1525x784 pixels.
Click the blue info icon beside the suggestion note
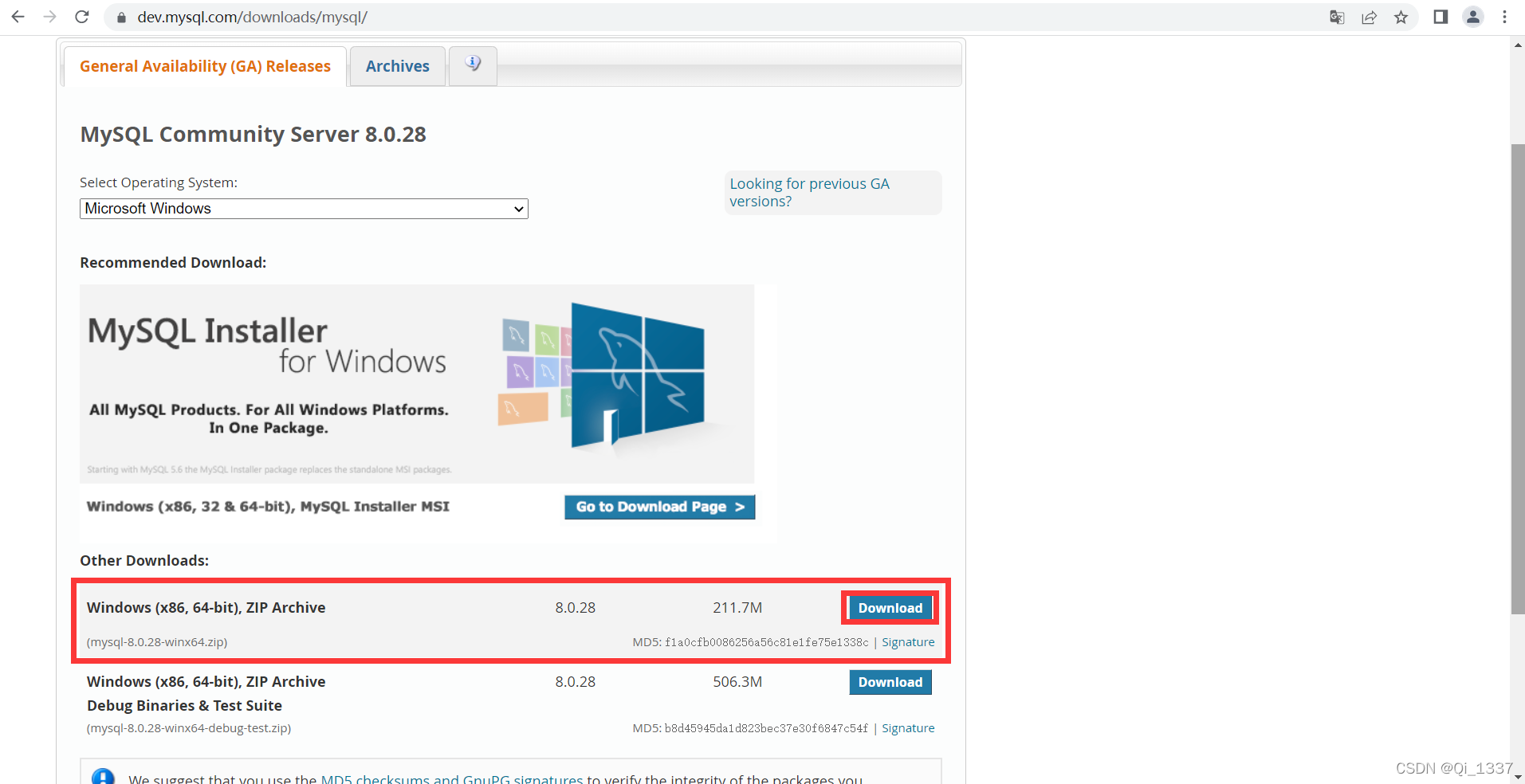coord(103,777)
